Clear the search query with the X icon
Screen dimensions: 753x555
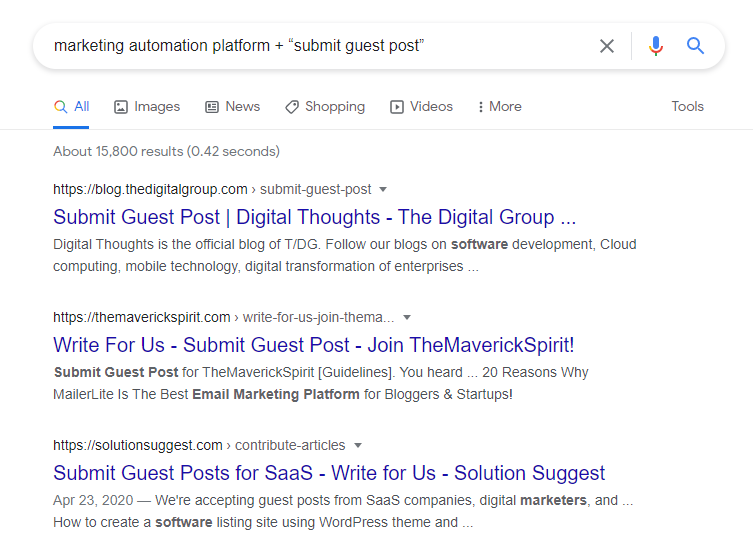(607, 46)
